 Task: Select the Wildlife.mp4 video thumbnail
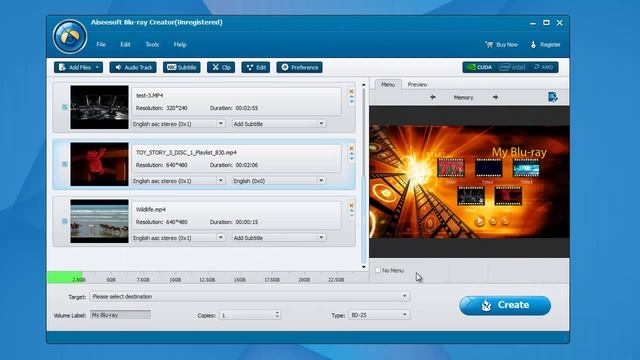(99, 221)
